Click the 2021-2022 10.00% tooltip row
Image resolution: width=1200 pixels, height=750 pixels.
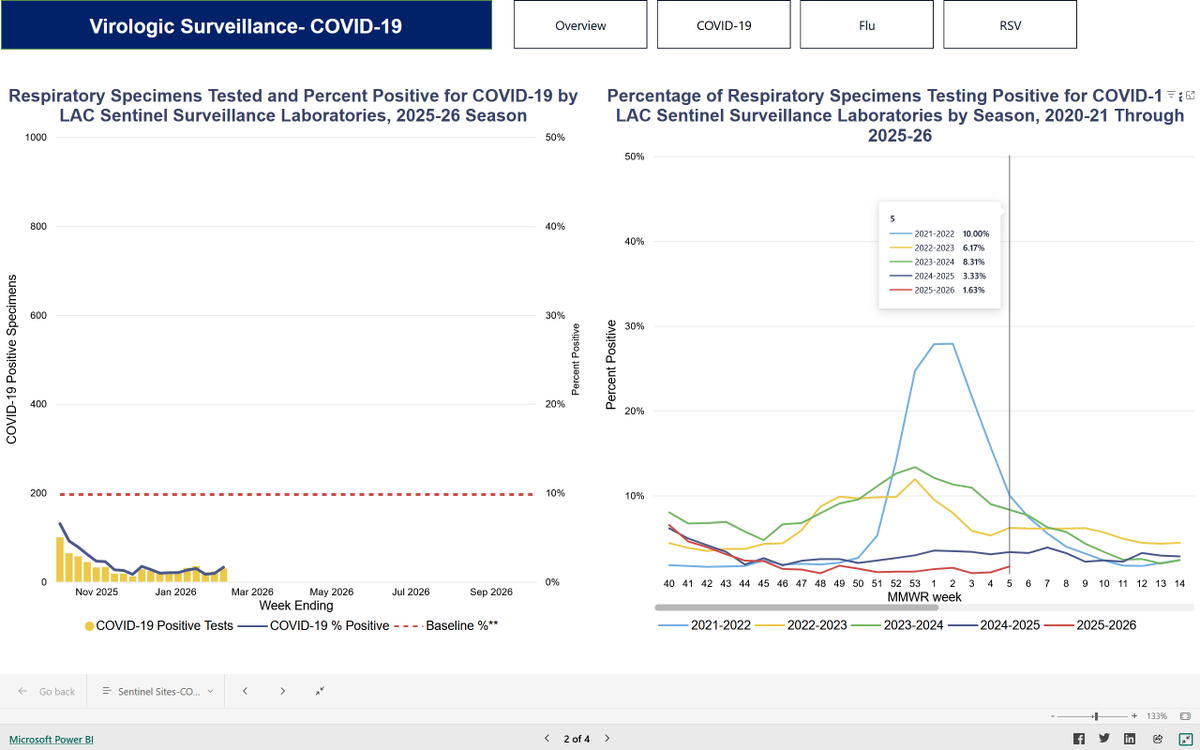(x=939, y=233)
